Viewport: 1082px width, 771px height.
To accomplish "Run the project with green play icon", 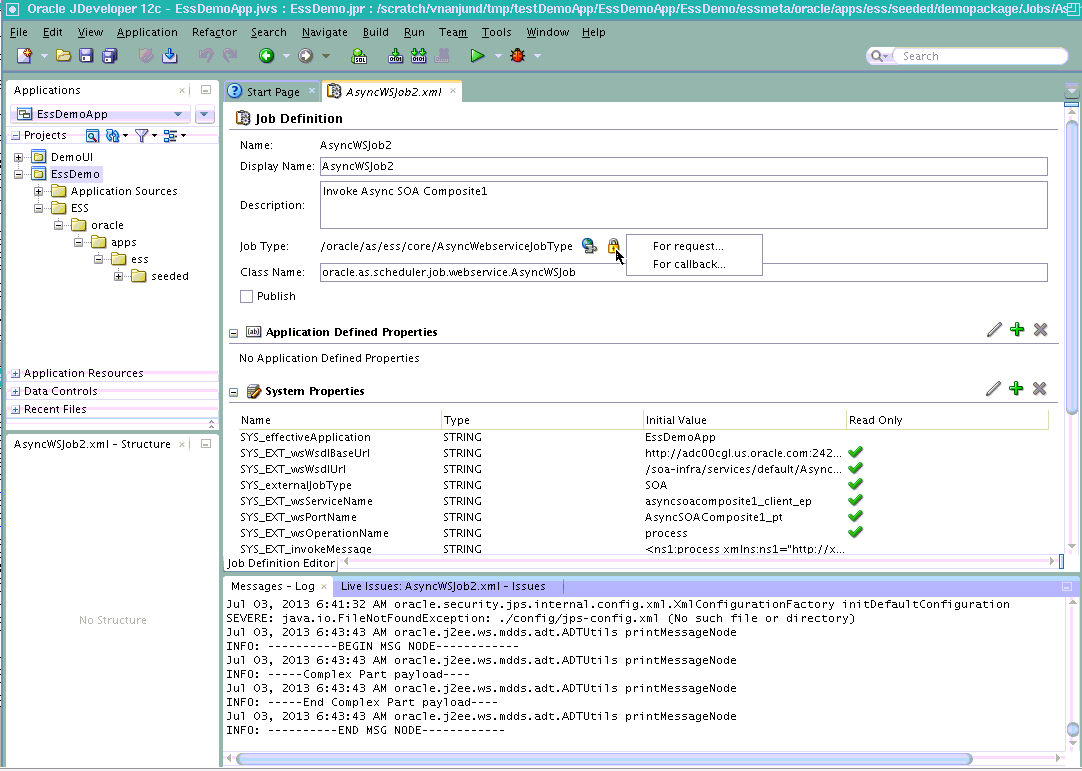I will coord(477,56).
